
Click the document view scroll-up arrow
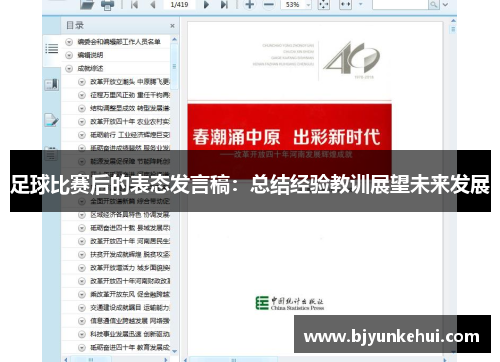coord(453,21)
